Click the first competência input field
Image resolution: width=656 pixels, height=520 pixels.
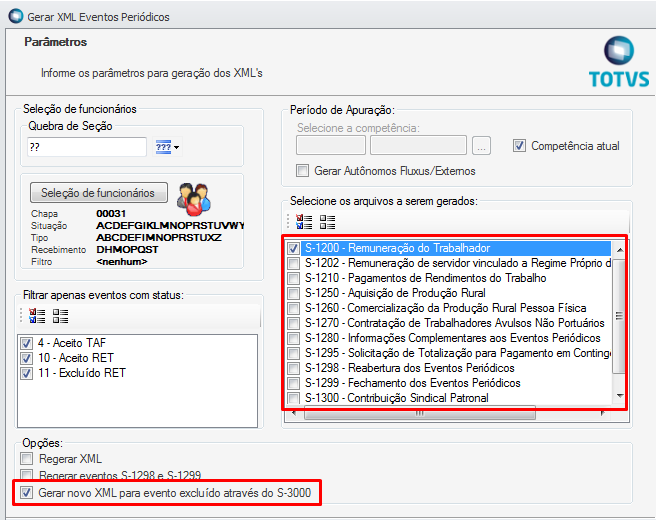tap(331, 146)
